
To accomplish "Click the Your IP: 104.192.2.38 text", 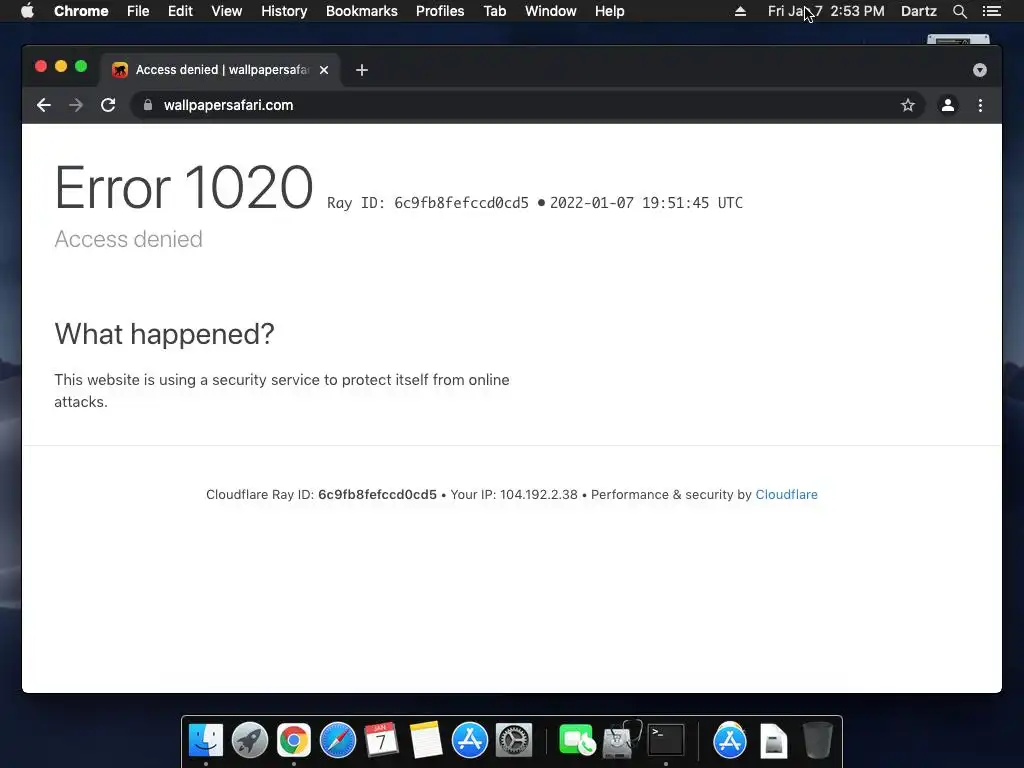I will [514, 494].
